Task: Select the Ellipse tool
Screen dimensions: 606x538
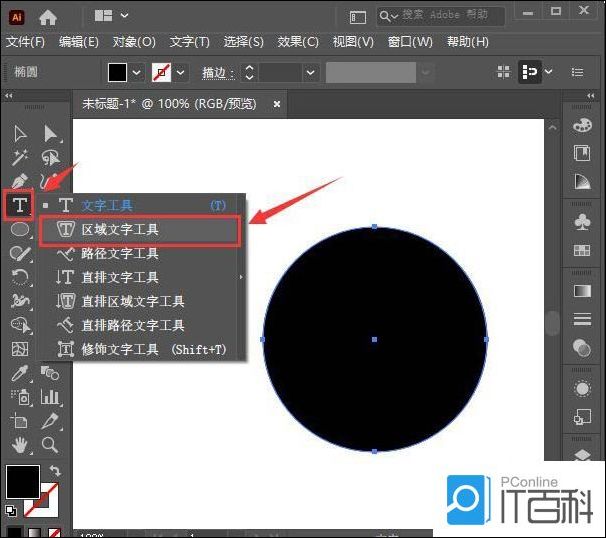Action: [x=20, y=229]
